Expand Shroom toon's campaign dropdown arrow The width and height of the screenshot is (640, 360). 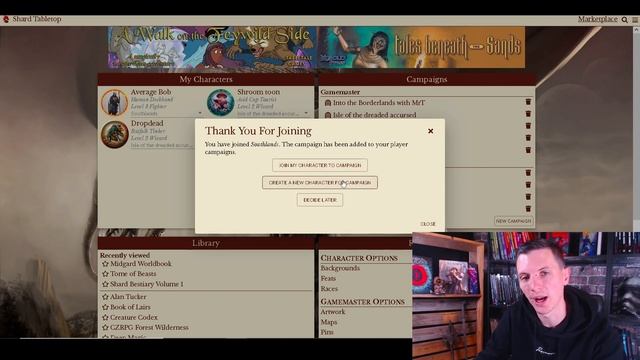coord(306,113)
